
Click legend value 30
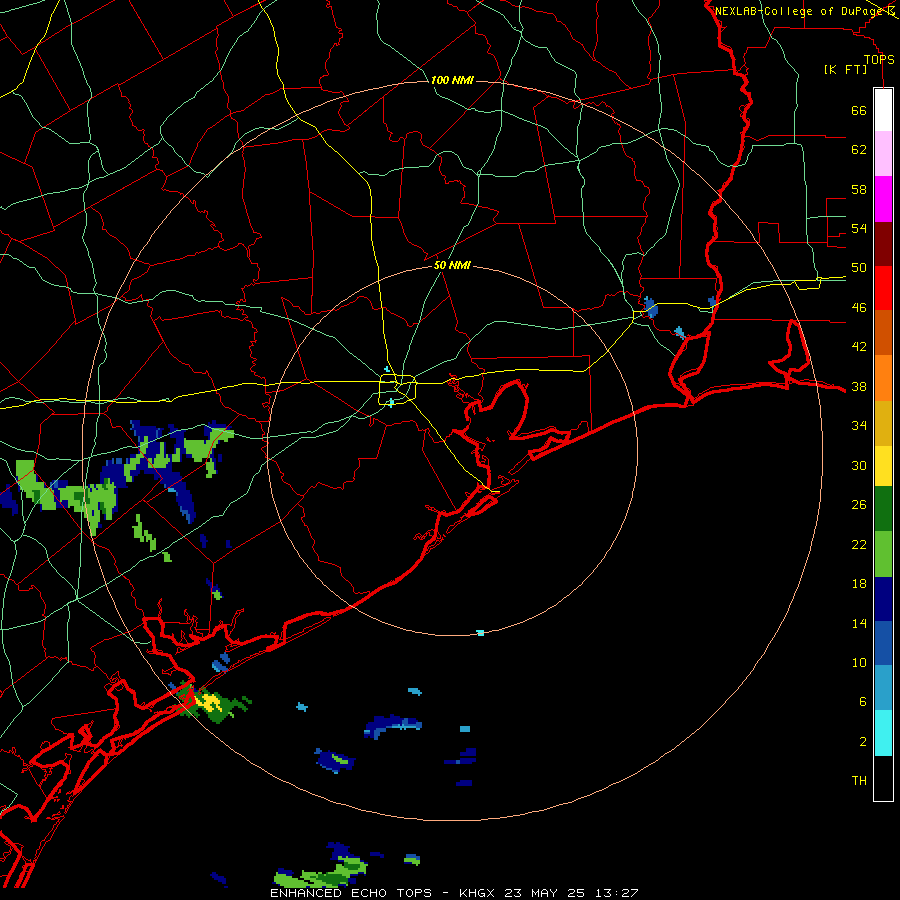[x=859, y=465]
